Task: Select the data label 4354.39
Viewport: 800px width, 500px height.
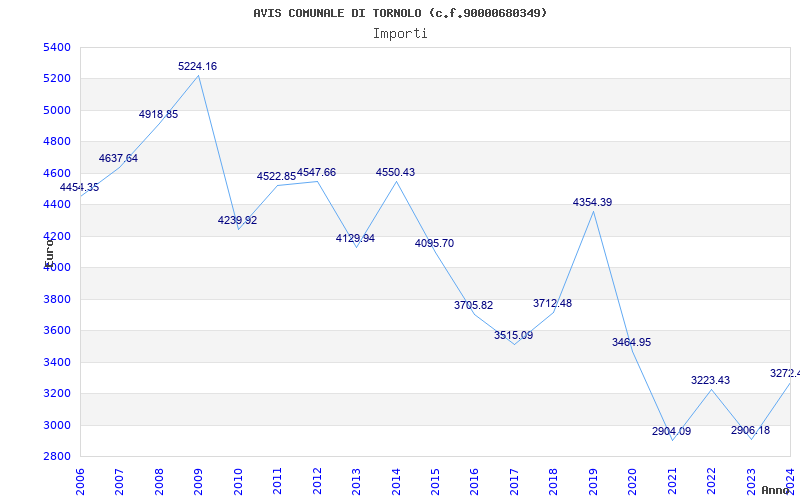Action: 592,202
